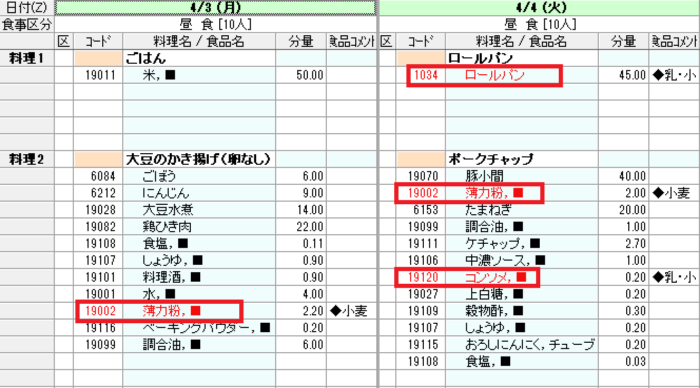Click the 豚小間 ingredient cell

pos(521,176)
